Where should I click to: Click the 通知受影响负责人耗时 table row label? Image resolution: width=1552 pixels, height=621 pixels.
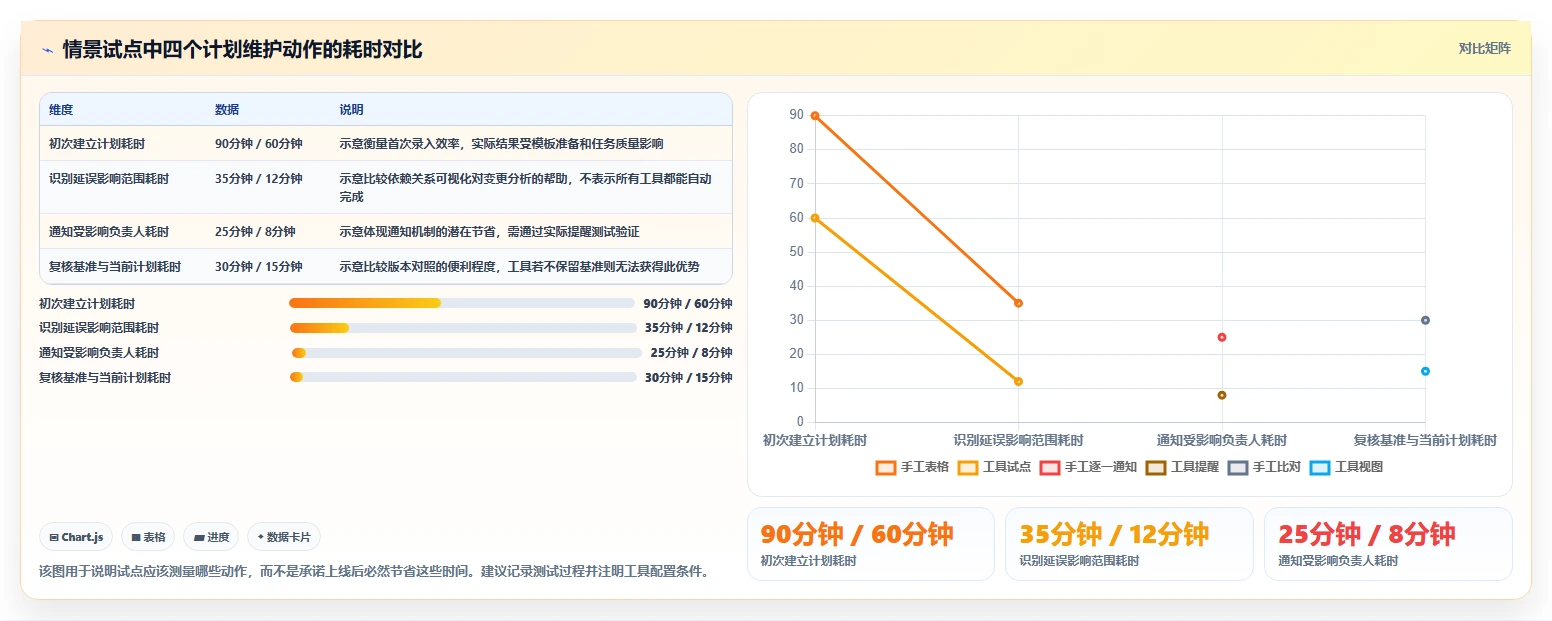tap(109, 232)
